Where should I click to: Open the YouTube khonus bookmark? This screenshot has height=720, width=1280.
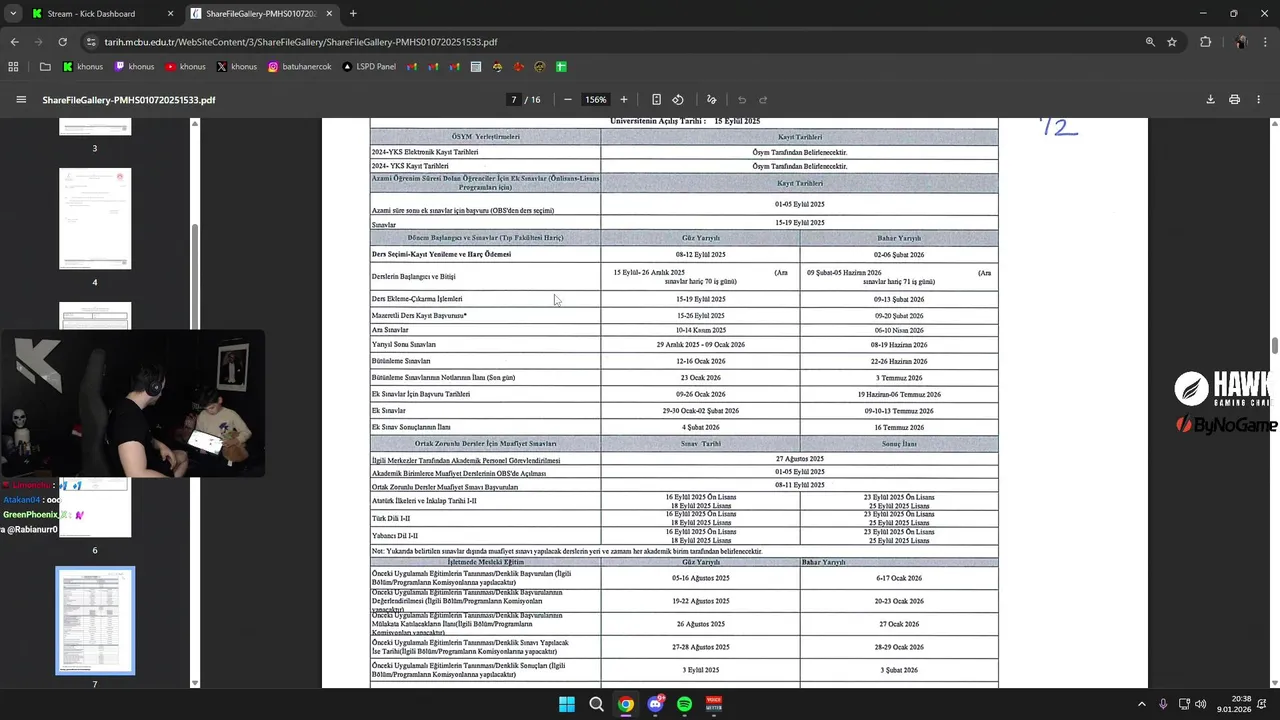[x=186, y=67]
